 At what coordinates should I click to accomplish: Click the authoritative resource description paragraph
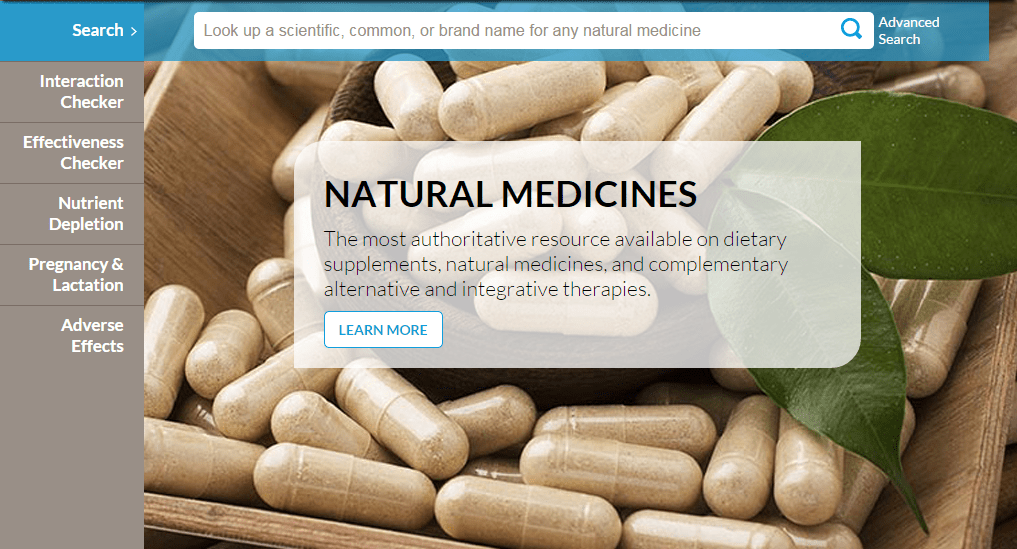556,264
